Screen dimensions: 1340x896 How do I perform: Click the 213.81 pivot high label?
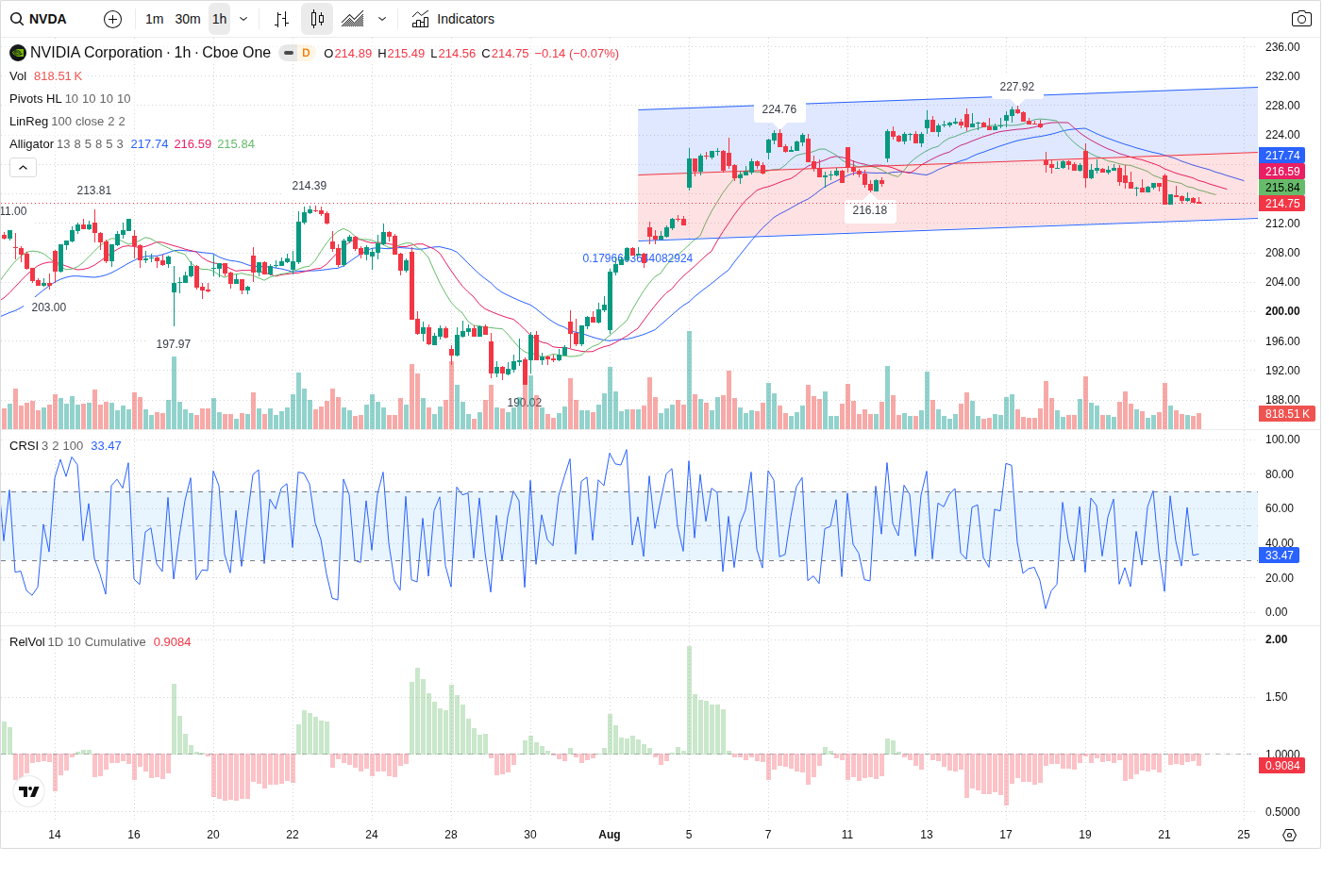coord(94,191)
